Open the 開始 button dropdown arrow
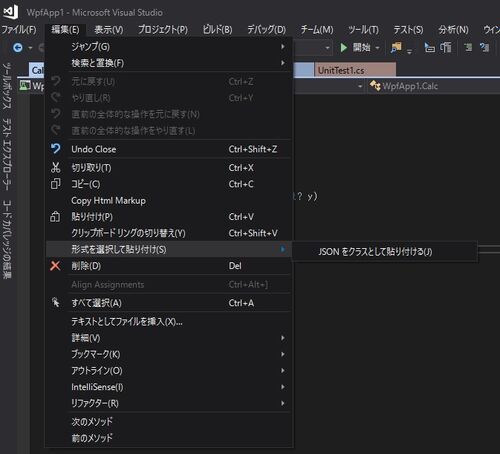This screenshot has height=454, width=500. pyautogui.click(x=377, y=48)
